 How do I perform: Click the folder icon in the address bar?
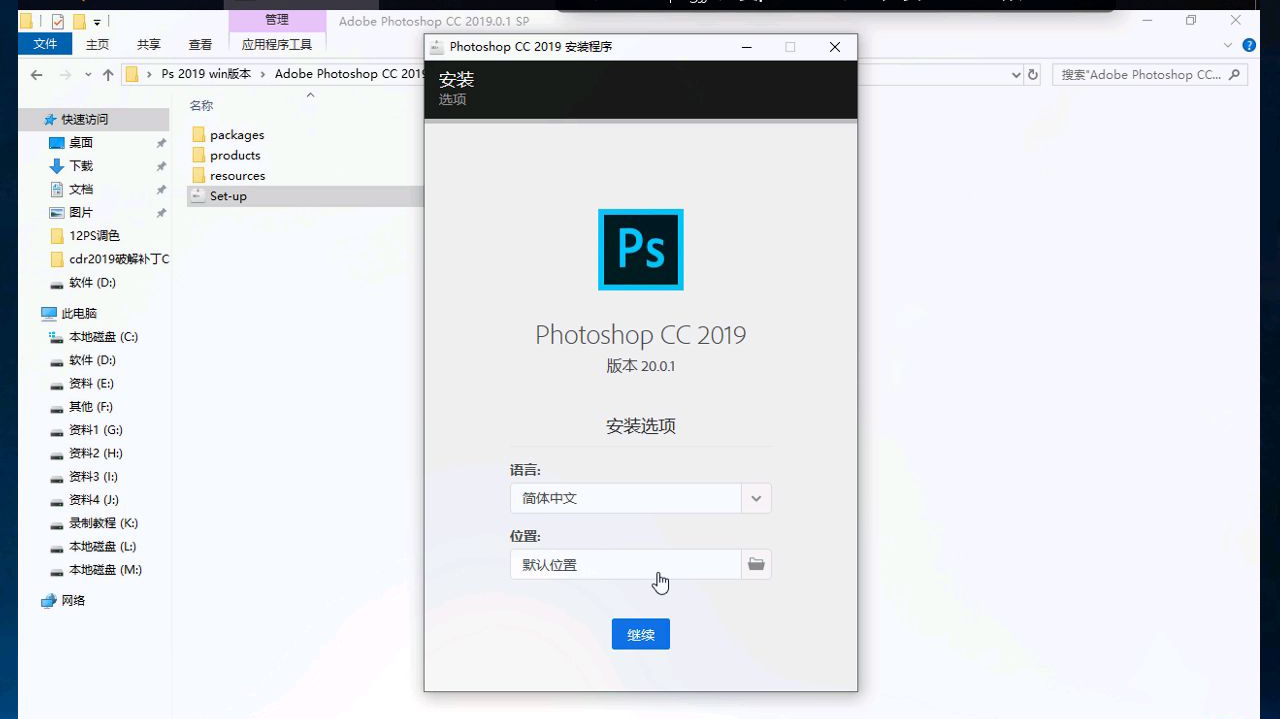132,74
